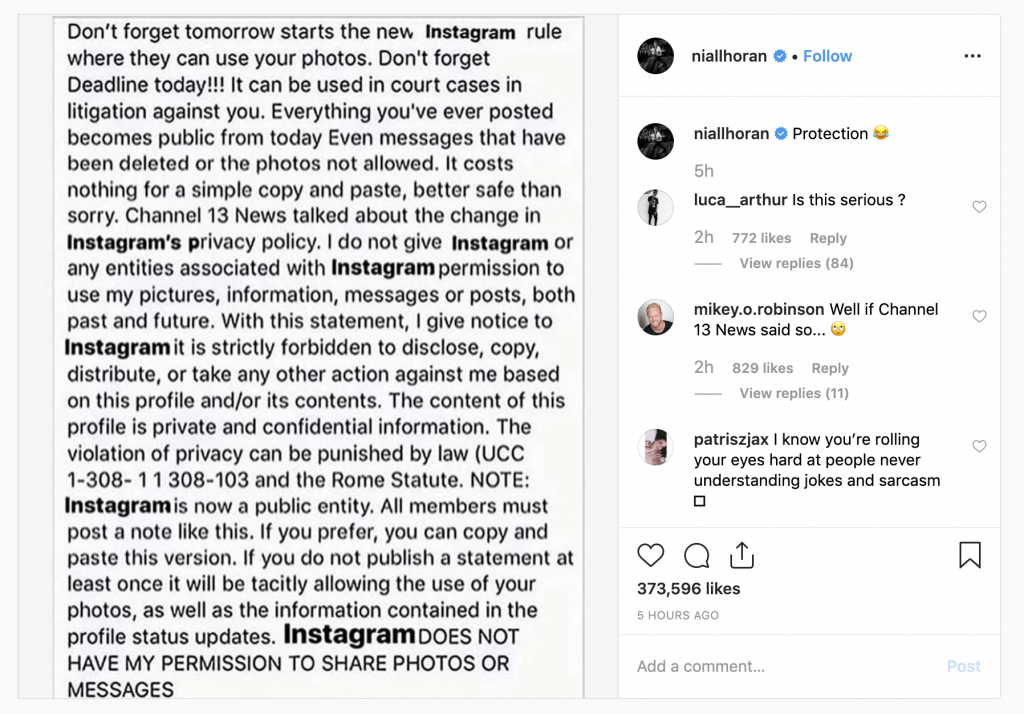Follow niallhoran
This screenshot has height=714, width=1024.
[x=827, y=56]
